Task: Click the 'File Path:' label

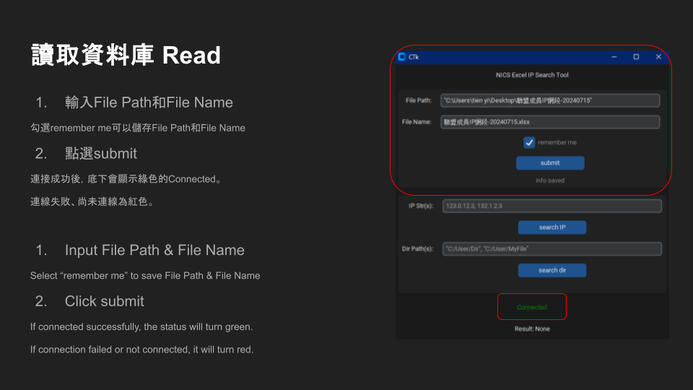Action: 418,100
